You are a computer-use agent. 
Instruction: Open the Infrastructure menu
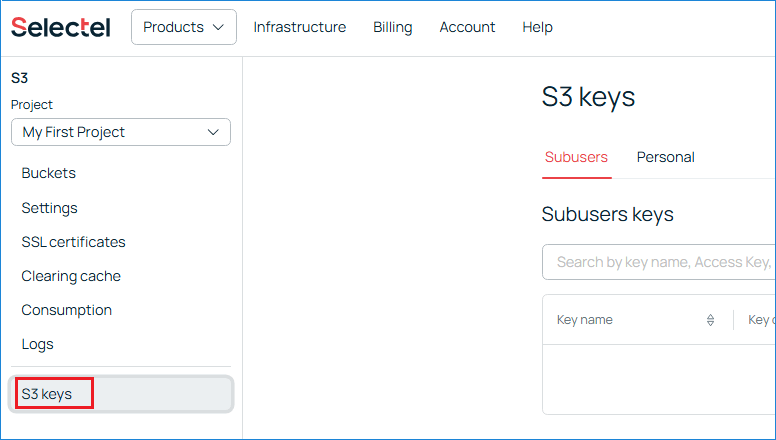[x=299, y=27]
